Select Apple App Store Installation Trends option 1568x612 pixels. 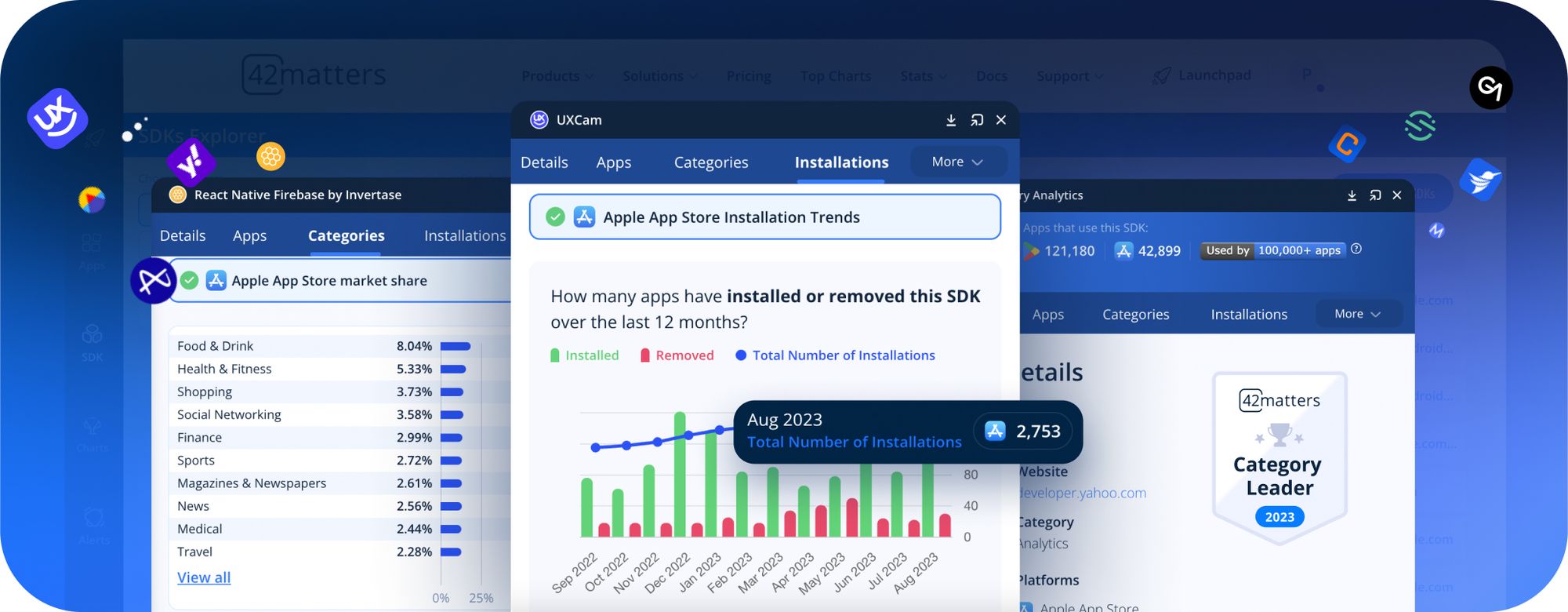[765, 217]
